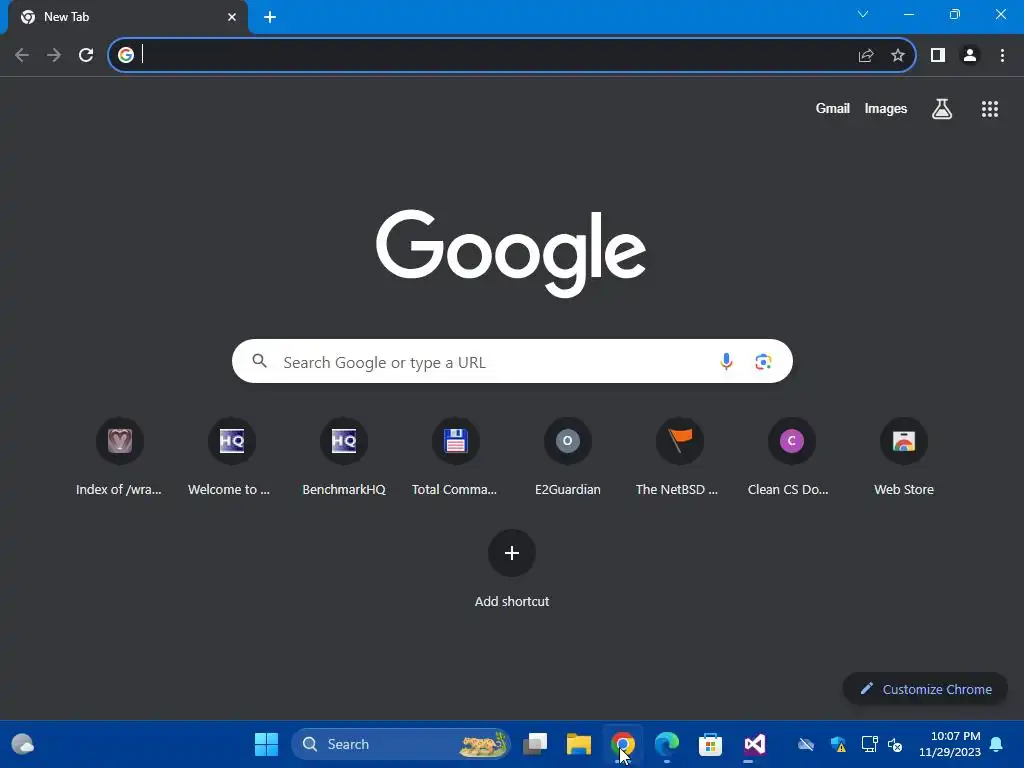
Task: Open notifications with the bell icon
Action: 996,744
